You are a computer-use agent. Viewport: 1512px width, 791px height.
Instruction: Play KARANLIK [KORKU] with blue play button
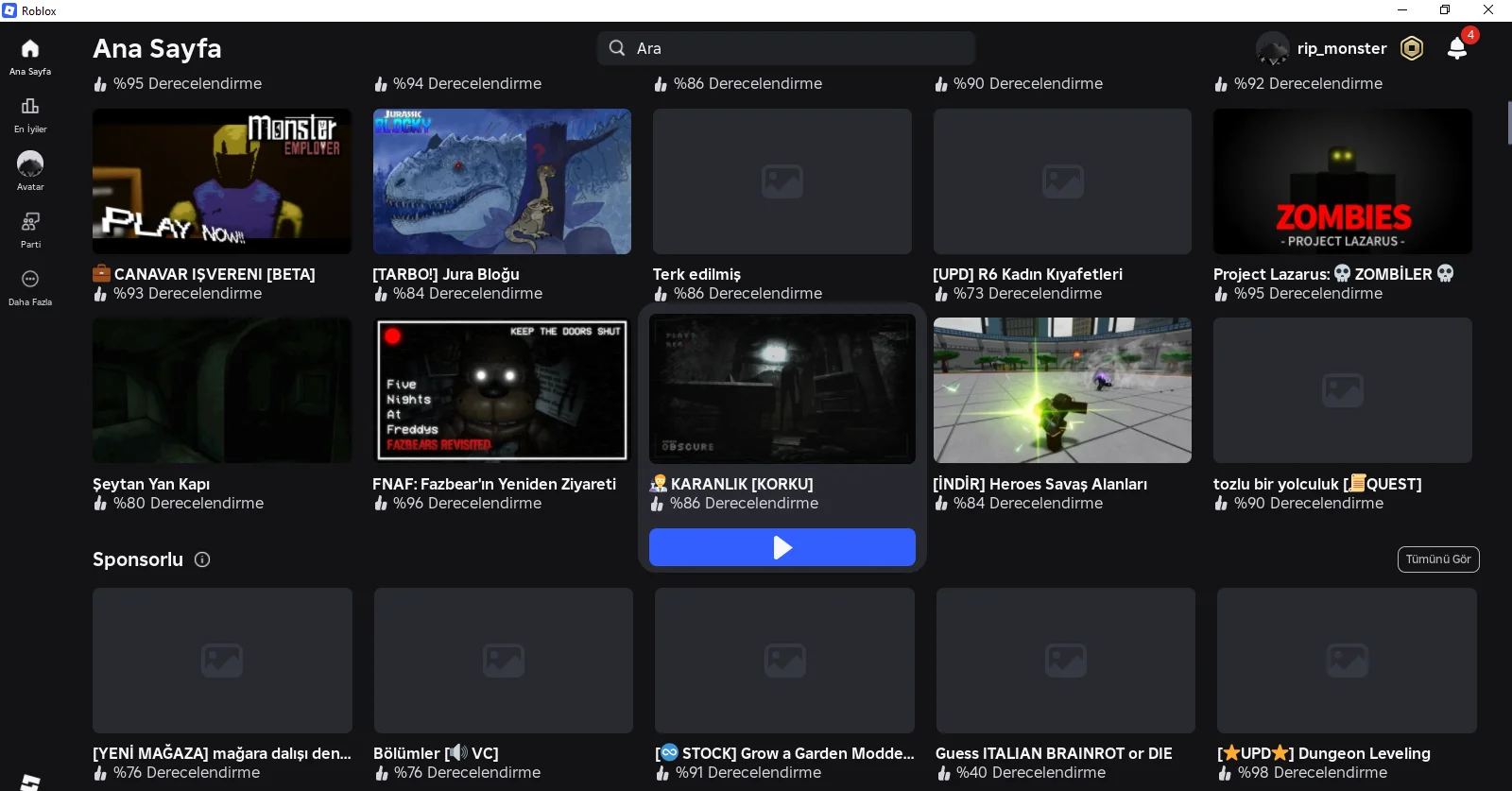click(782, 547)
